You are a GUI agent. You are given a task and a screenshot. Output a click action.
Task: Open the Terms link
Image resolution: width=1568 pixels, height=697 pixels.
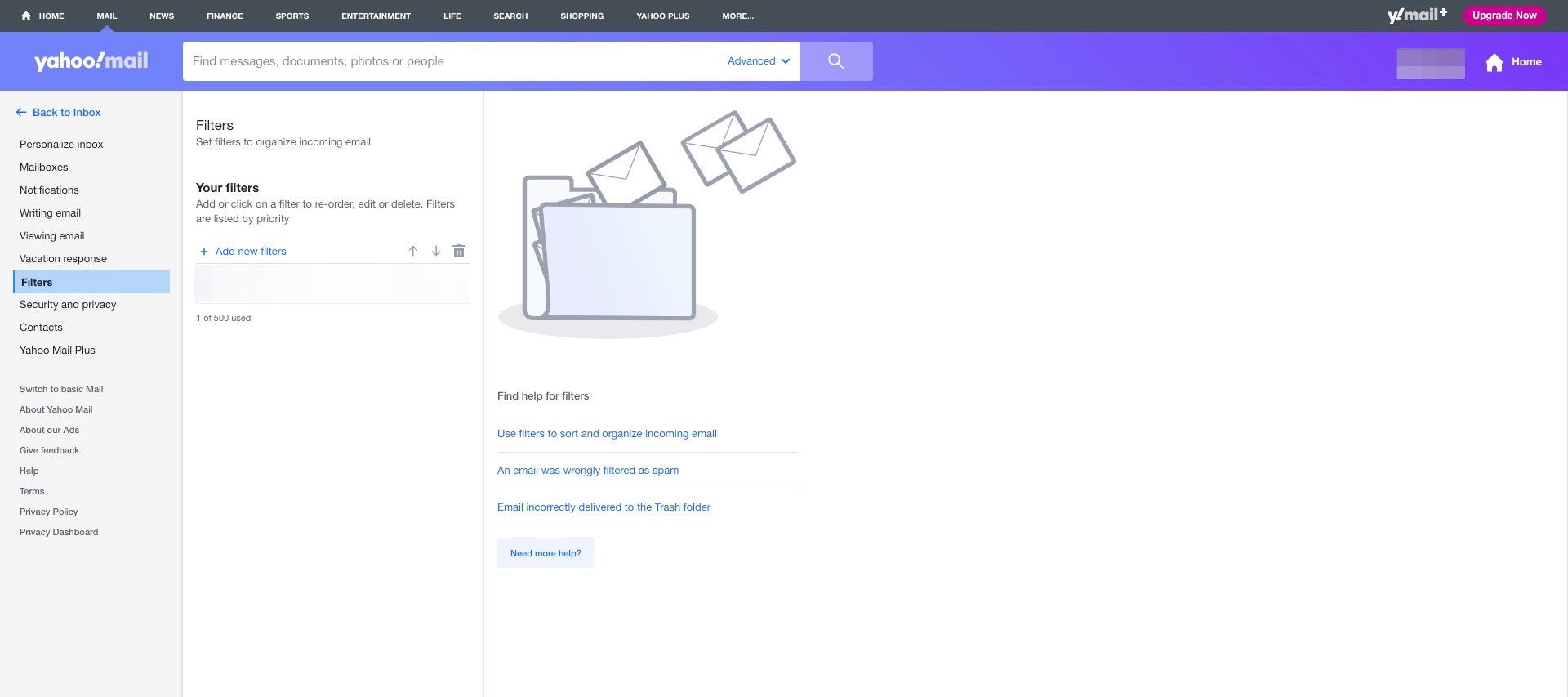click(x=32, y=491)
